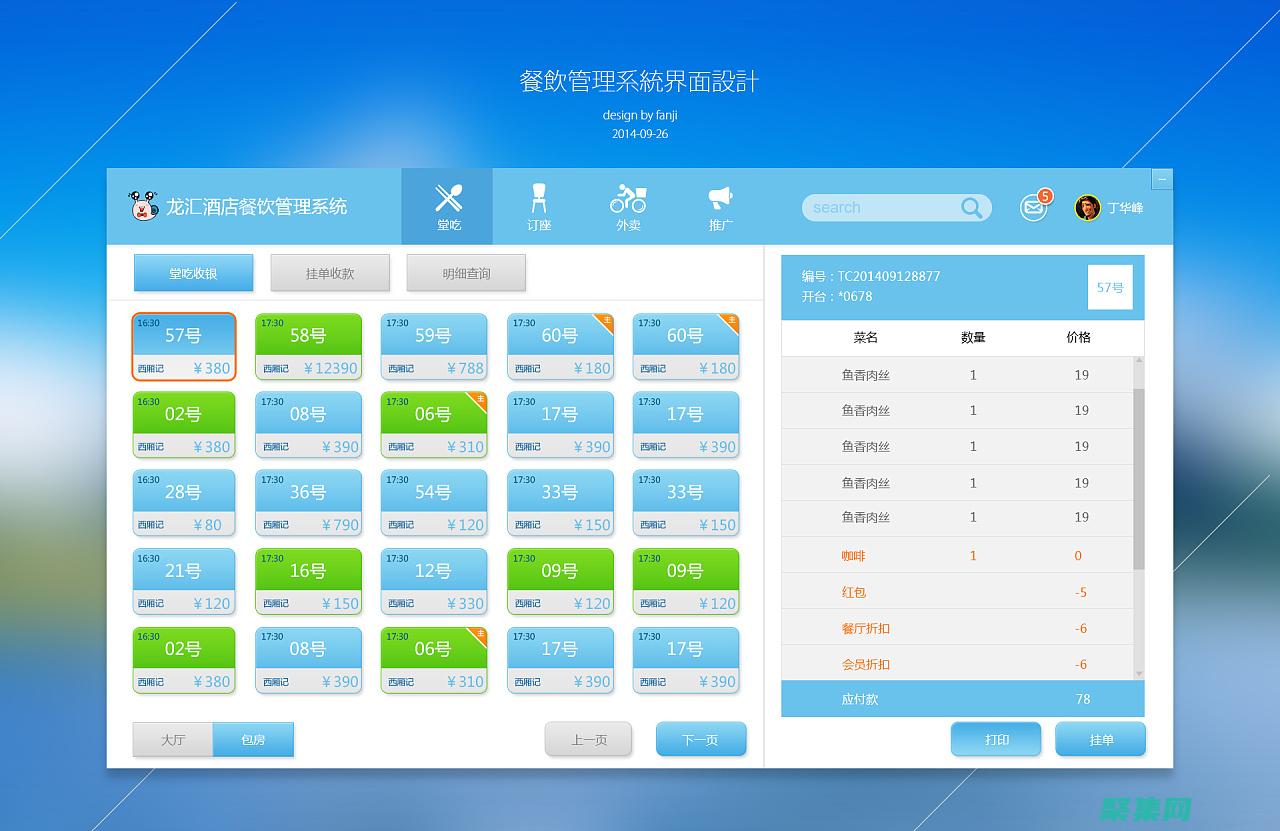Image resolution: width=1280 pixels, height=831 pixels.
Task: Switch to the 包房 private-room view
Action: coord(253,739)
